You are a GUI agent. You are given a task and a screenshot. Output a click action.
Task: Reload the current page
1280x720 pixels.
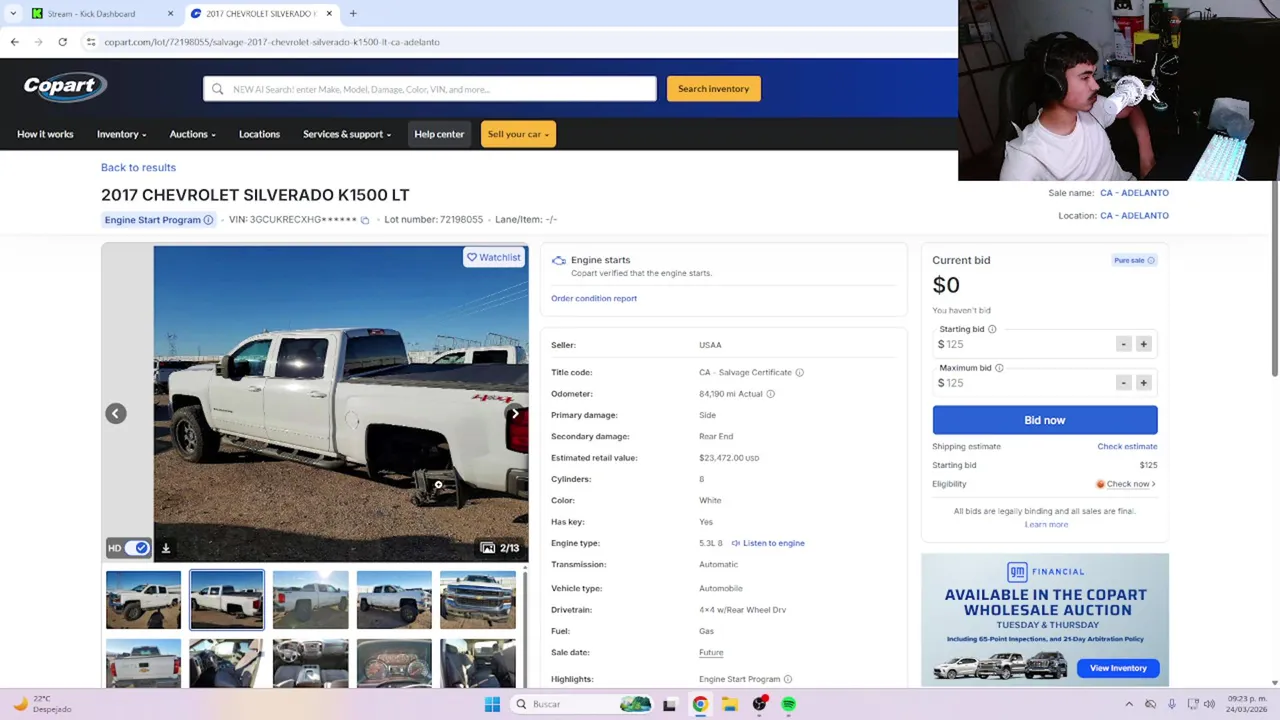point(62,42)
